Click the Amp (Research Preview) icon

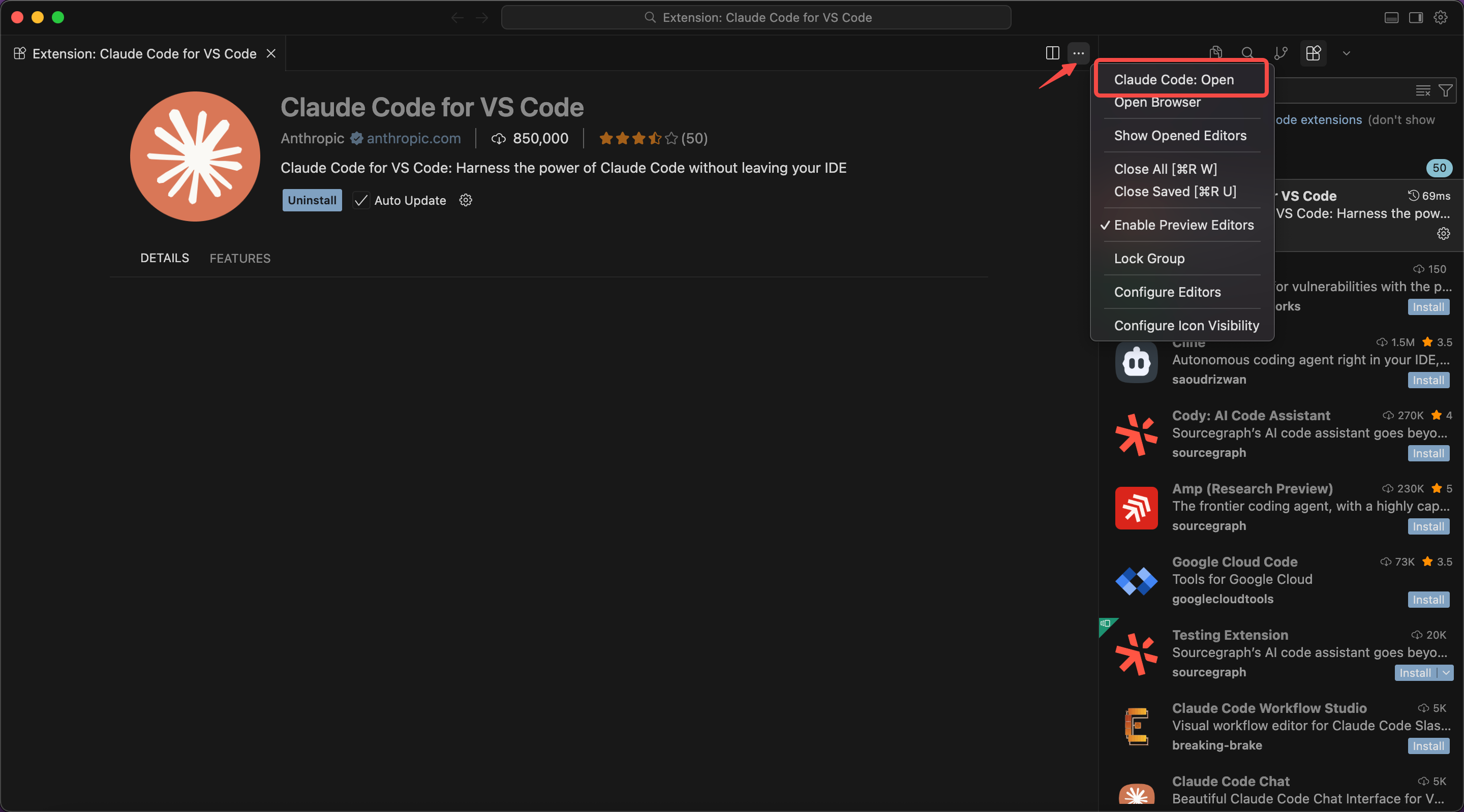[1136, 508]
